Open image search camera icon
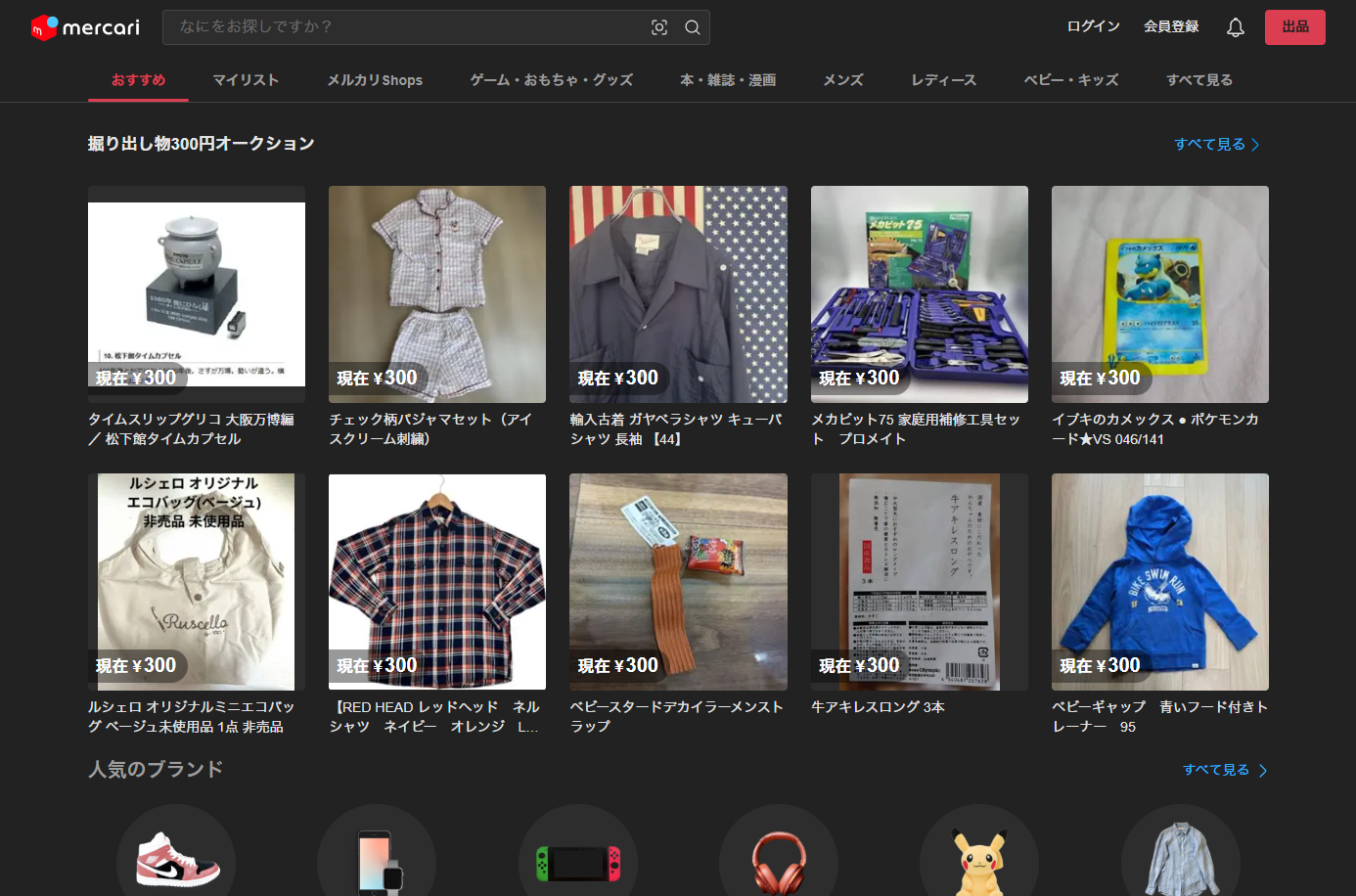1356x896 pixels. (x=659, y=27)
